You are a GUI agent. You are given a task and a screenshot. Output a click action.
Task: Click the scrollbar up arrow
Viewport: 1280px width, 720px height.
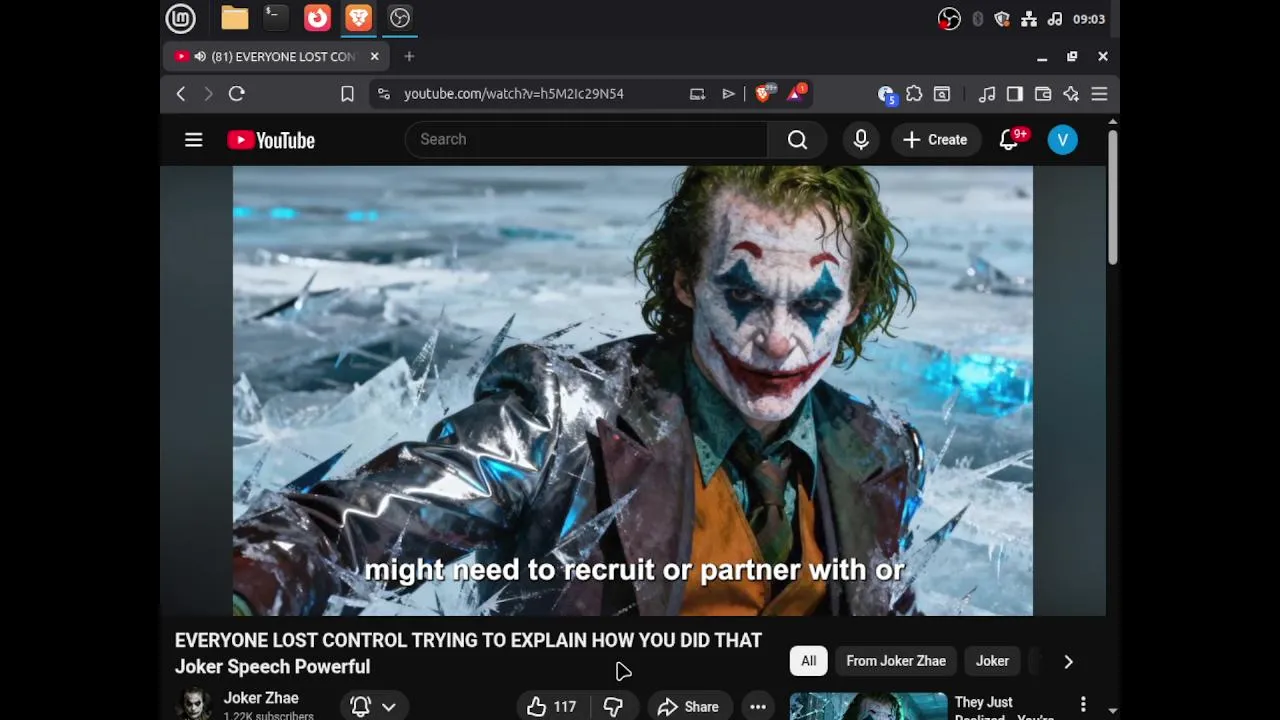point(1112,122)
